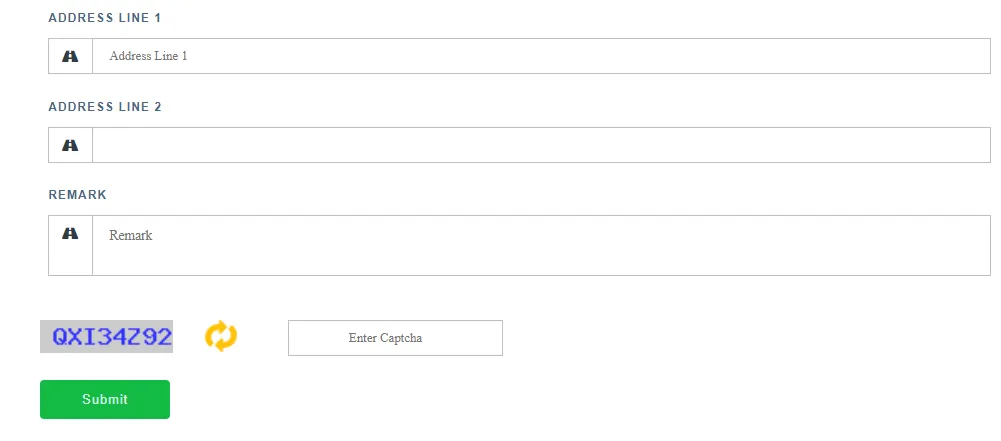This screenshot has width=1001, height=441.
Task: Select the Enter Captcha input box
Action: tap(395, 338)
